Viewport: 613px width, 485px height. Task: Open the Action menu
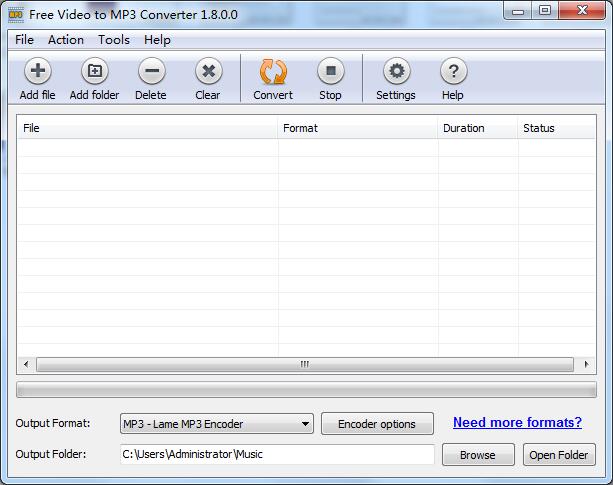66,40
